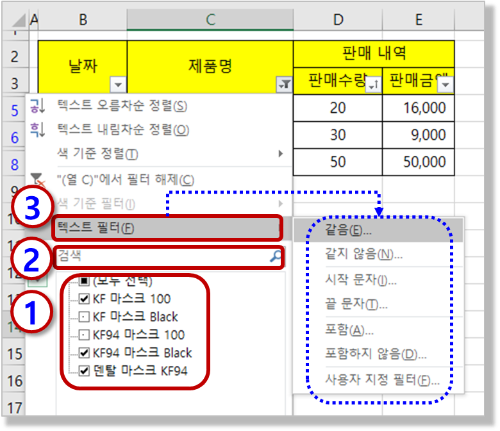Select column D header

pos(338,20)
